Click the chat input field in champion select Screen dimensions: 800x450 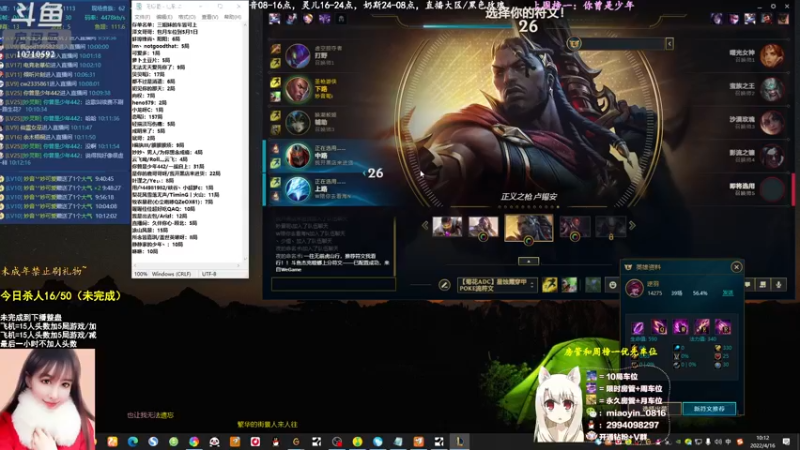[x=333, y=284]
